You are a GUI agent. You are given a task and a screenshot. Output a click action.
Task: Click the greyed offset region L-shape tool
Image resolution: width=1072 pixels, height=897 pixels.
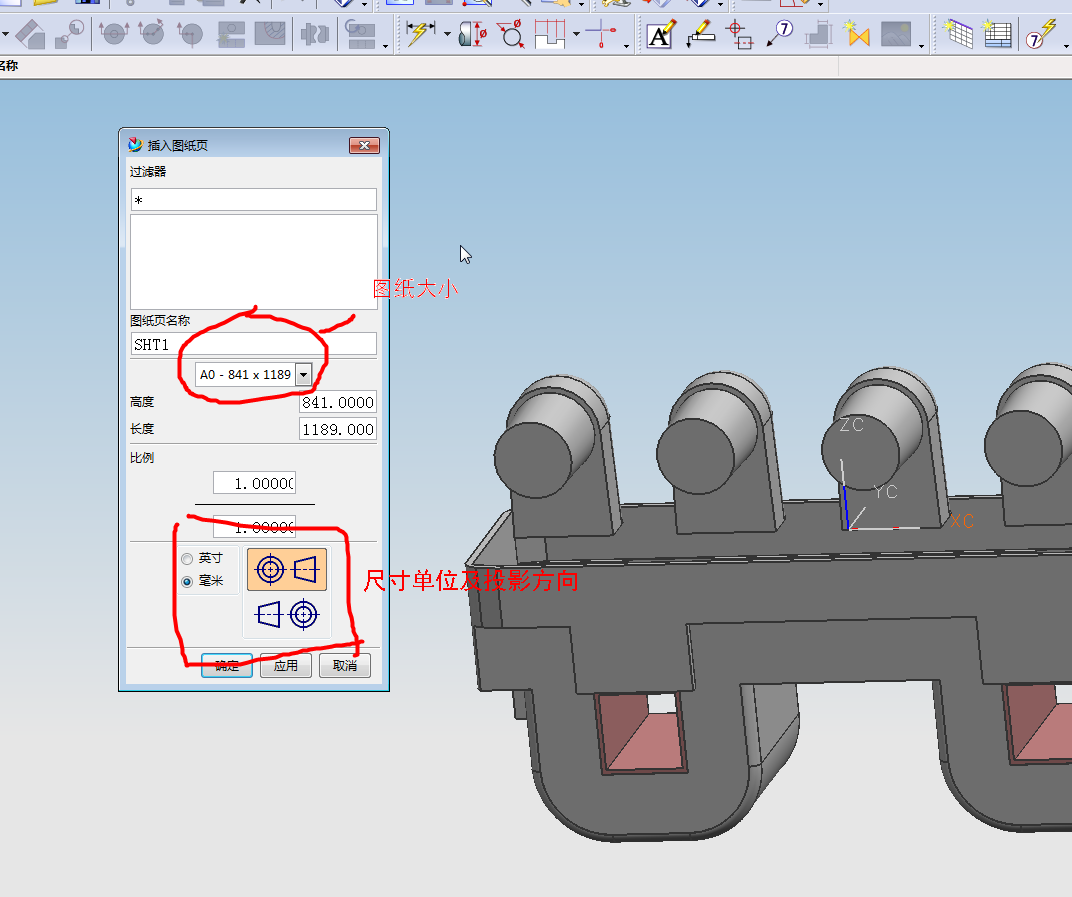pos(818,33)
